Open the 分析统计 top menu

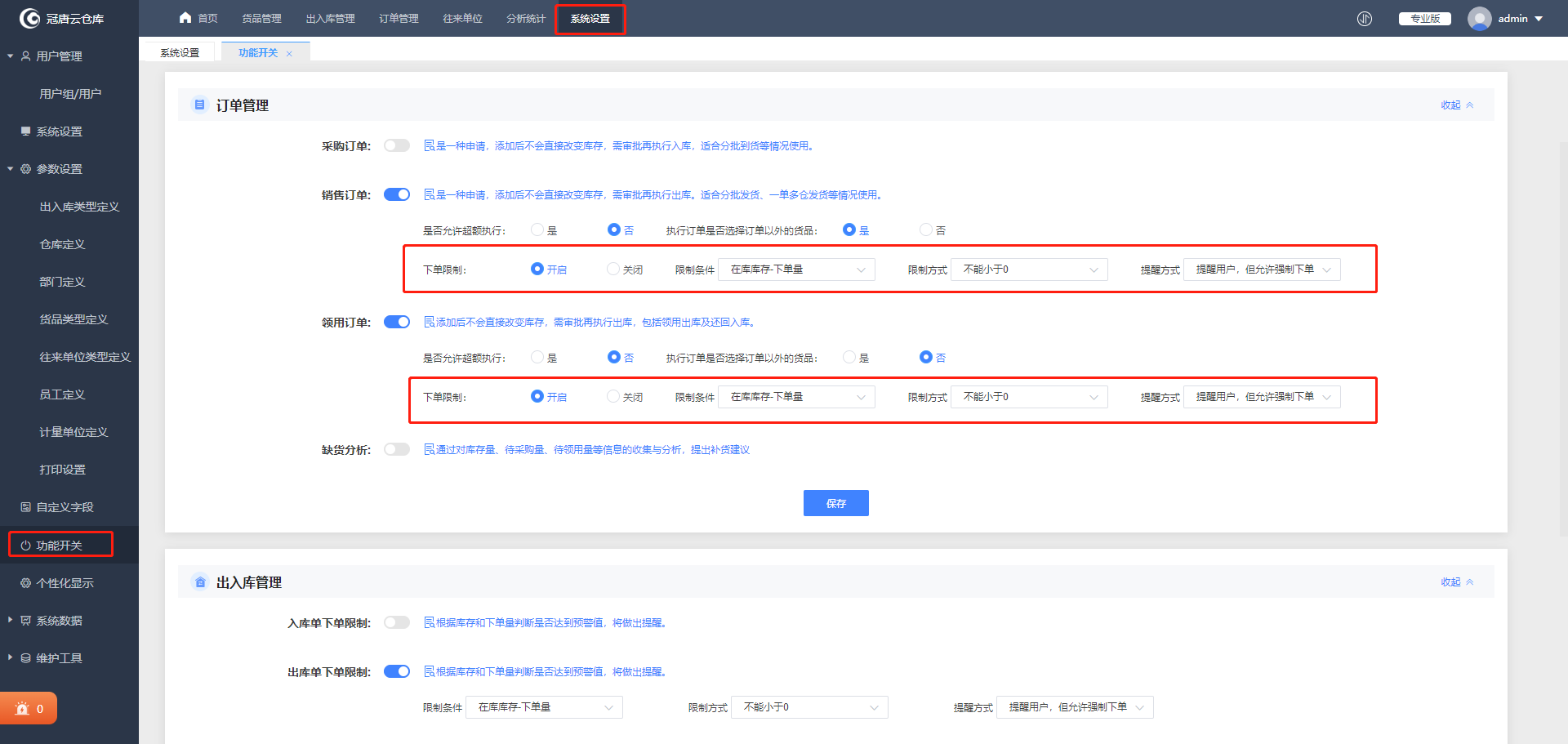(526, 19)
